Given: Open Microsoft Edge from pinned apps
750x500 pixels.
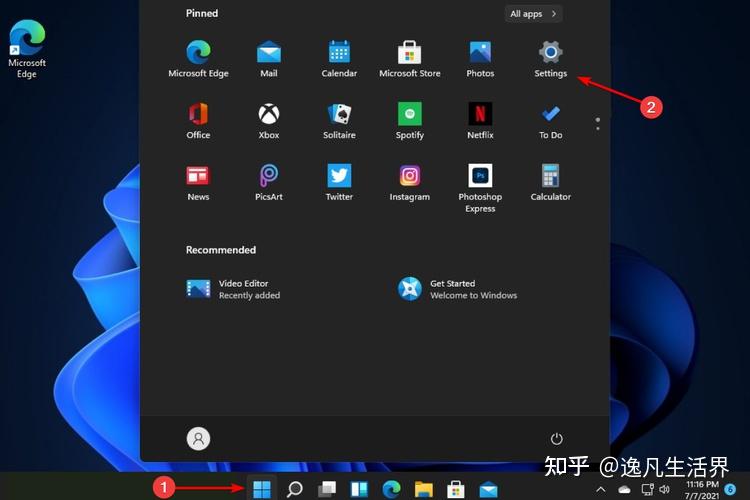Looking at the screenshot, I should click(198, 59).
